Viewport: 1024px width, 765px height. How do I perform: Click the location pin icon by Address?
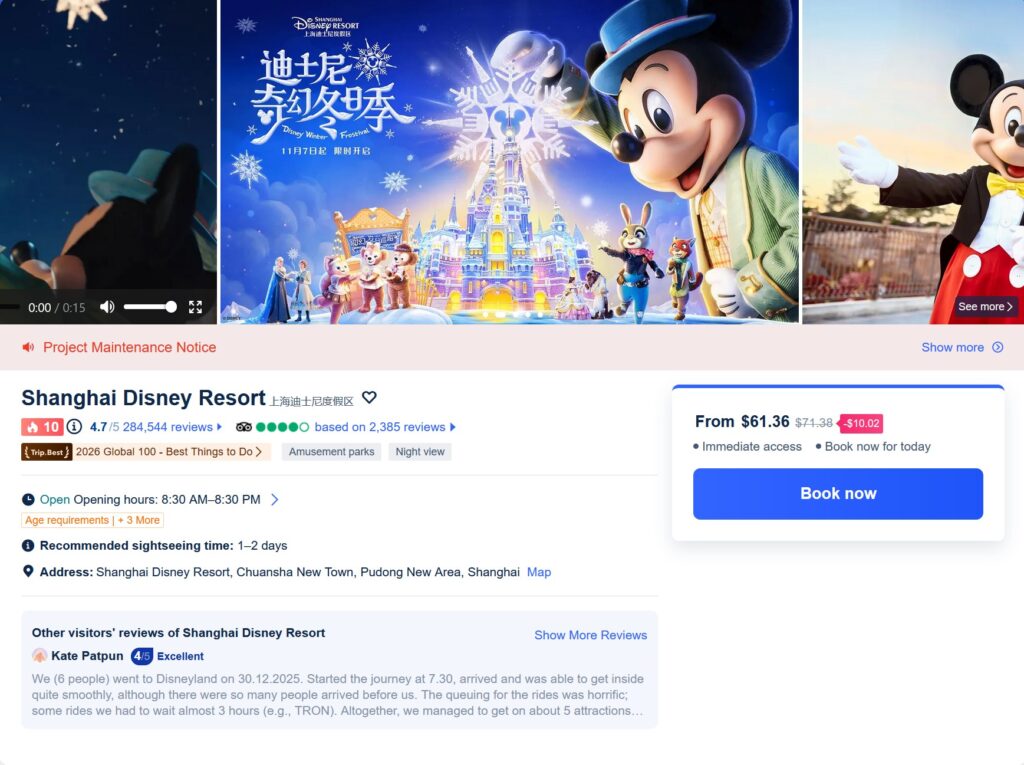tap(28, 572)
